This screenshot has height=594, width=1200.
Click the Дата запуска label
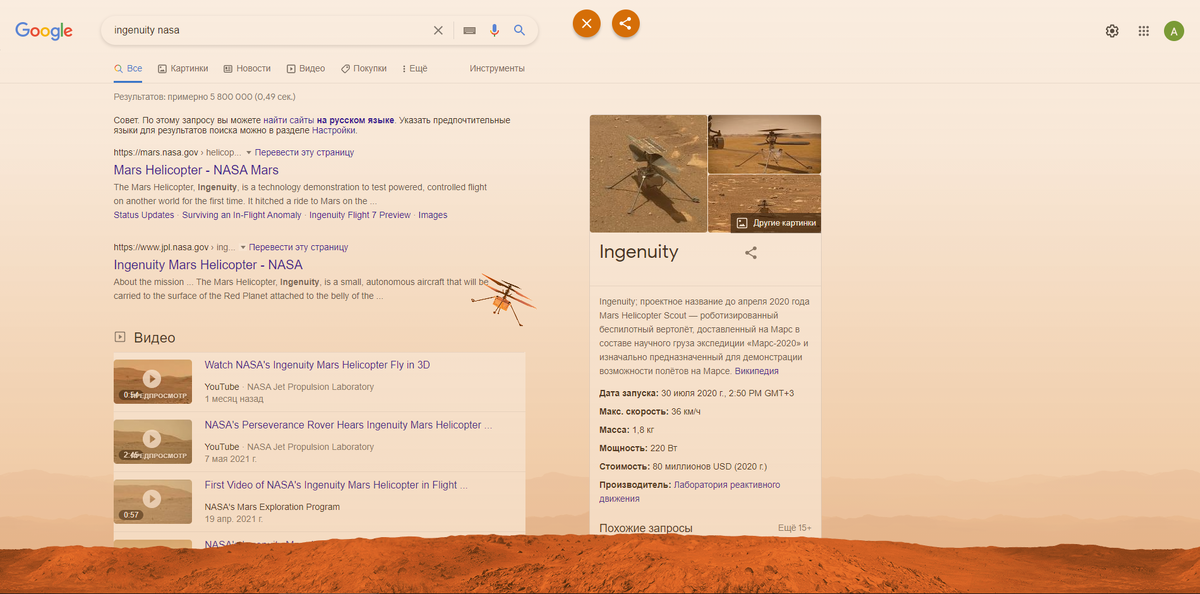627,393
